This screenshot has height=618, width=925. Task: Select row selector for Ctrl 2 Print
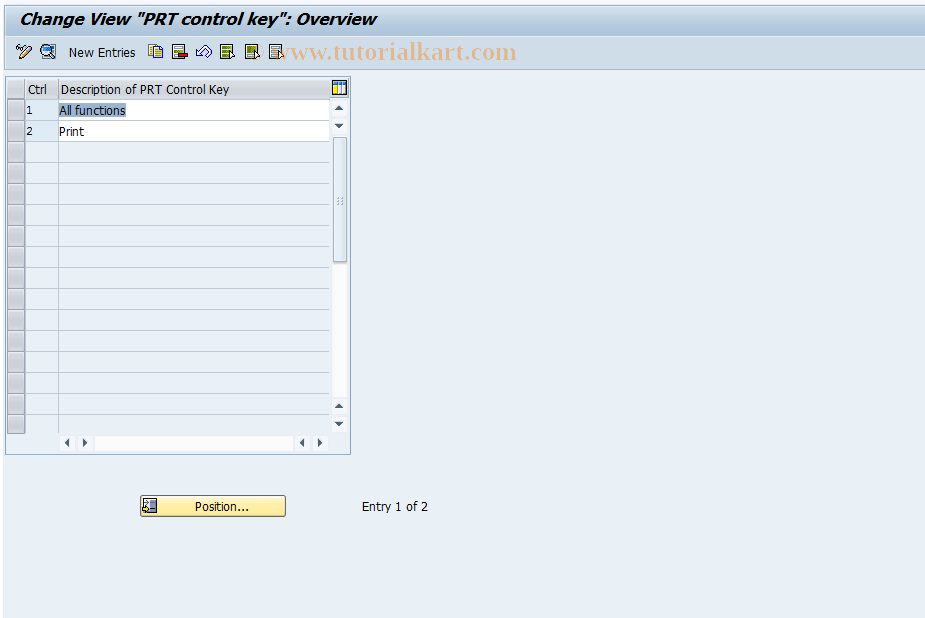tap(16, 131)
